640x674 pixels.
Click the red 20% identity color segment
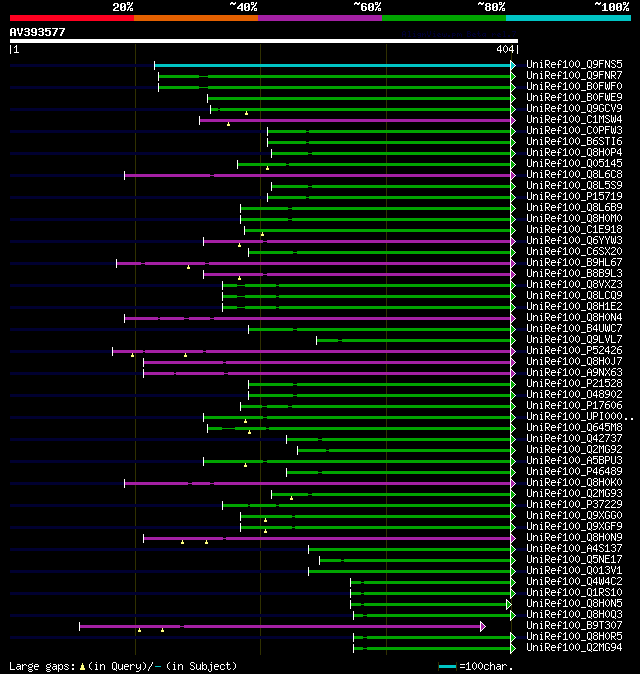[x=72, y=18]
